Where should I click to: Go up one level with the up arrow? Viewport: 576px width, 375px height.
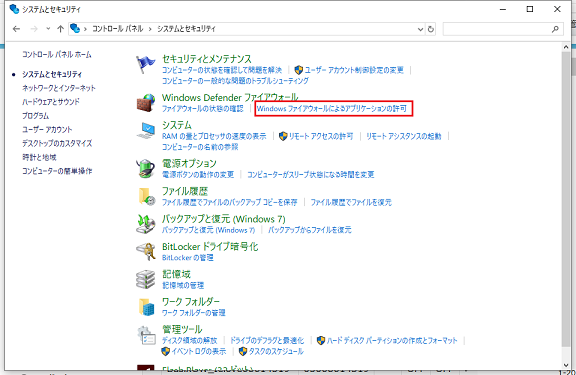[x=60, y=29]
